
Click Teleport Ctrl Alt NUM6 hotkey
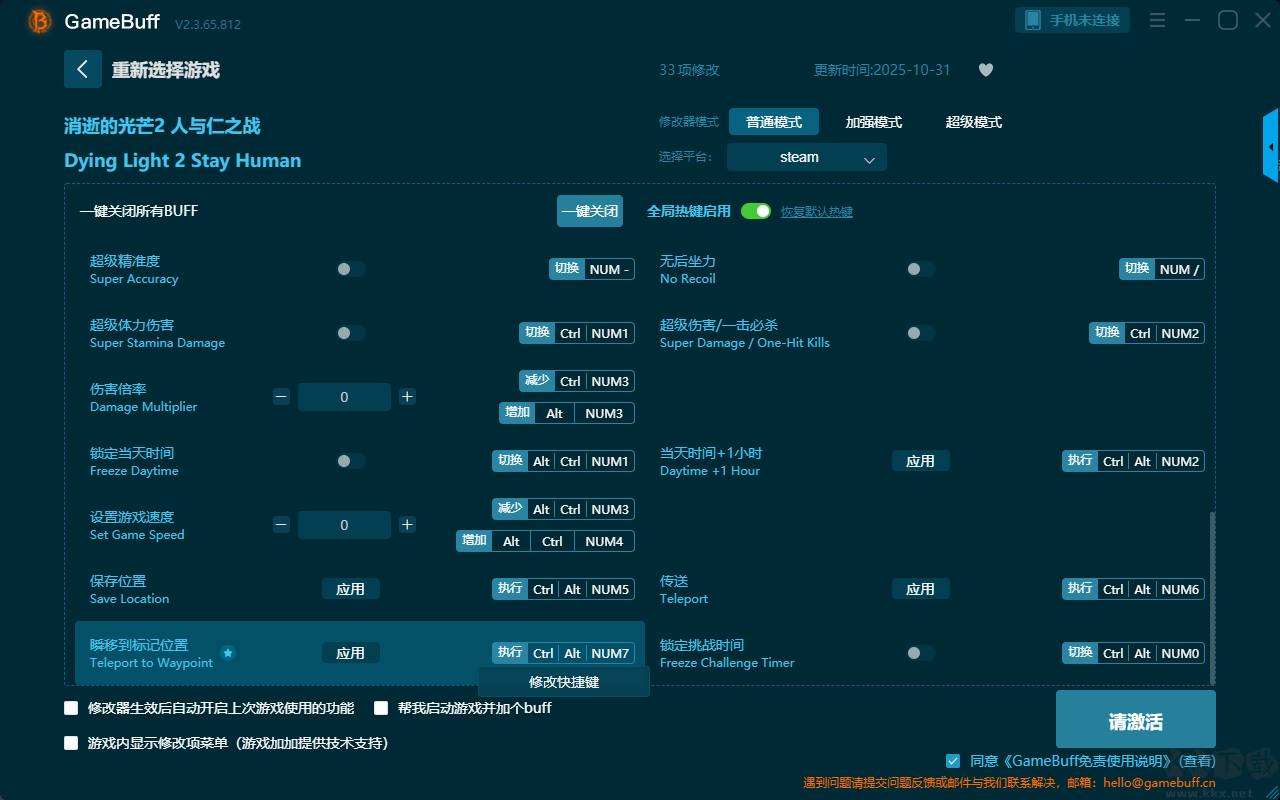click(x=1133, y=589)
